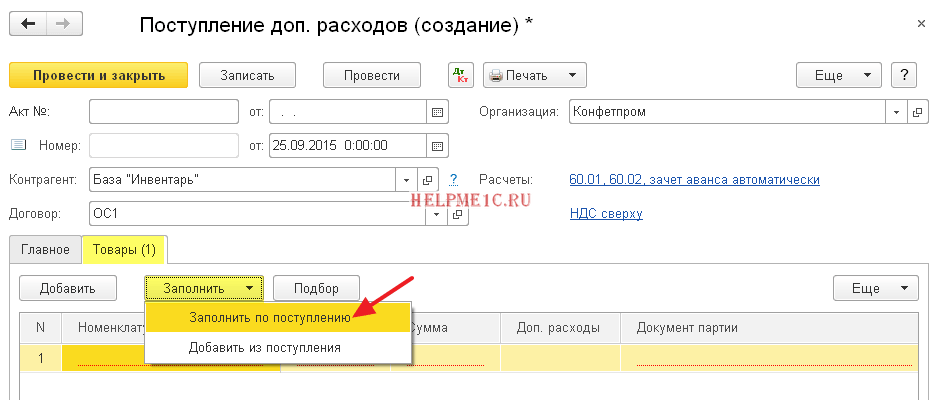Click Провести button
The image size is (942, 400).
(372, 76)
